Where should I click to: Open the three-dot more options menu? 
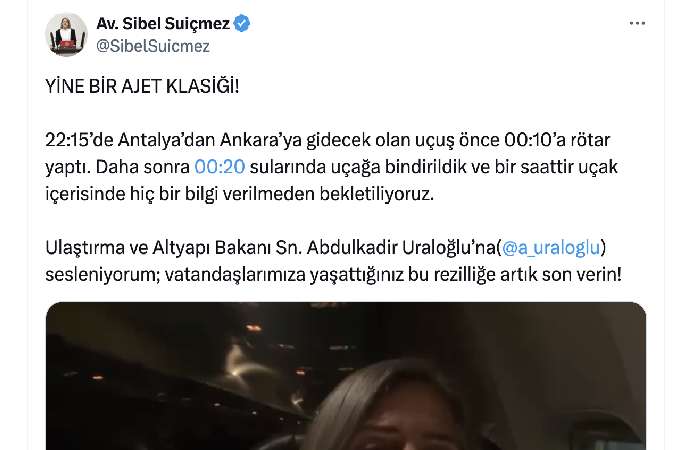[x=637, y=23]
